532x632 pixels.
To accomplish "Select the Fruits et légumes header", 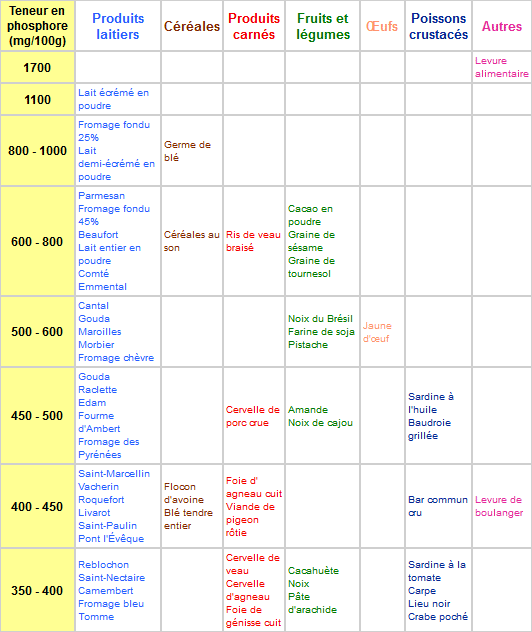I will click(323, 26).
